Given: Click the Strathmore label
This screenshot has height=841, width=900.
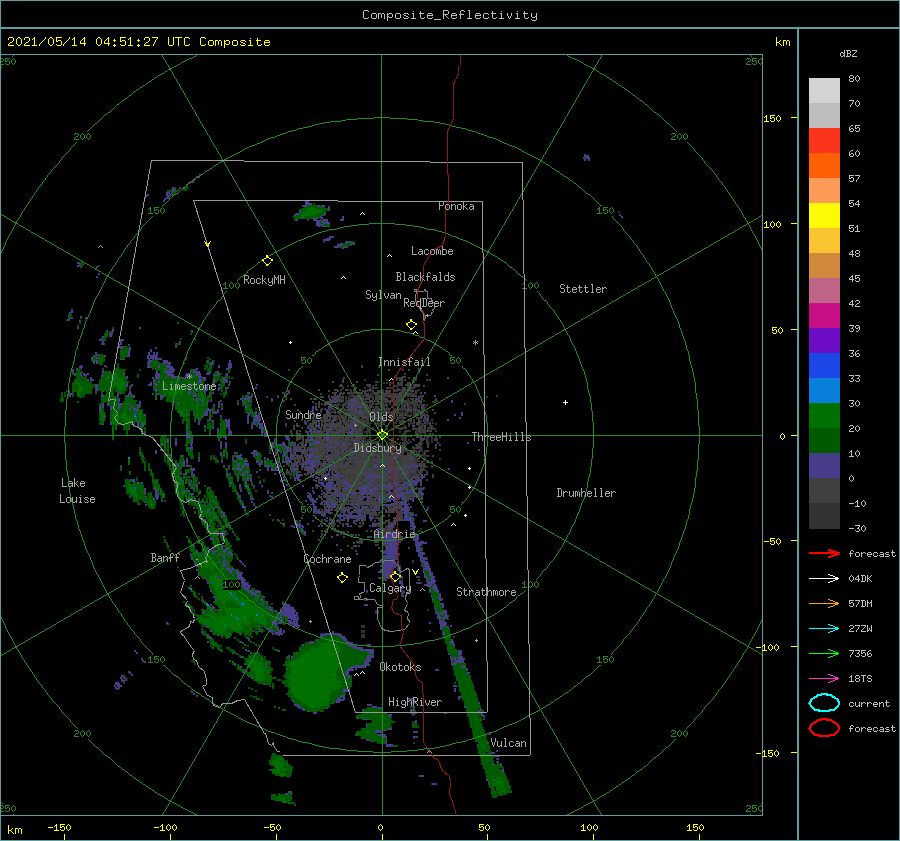Looking at the screenshot, I should (x=486, y=592).
